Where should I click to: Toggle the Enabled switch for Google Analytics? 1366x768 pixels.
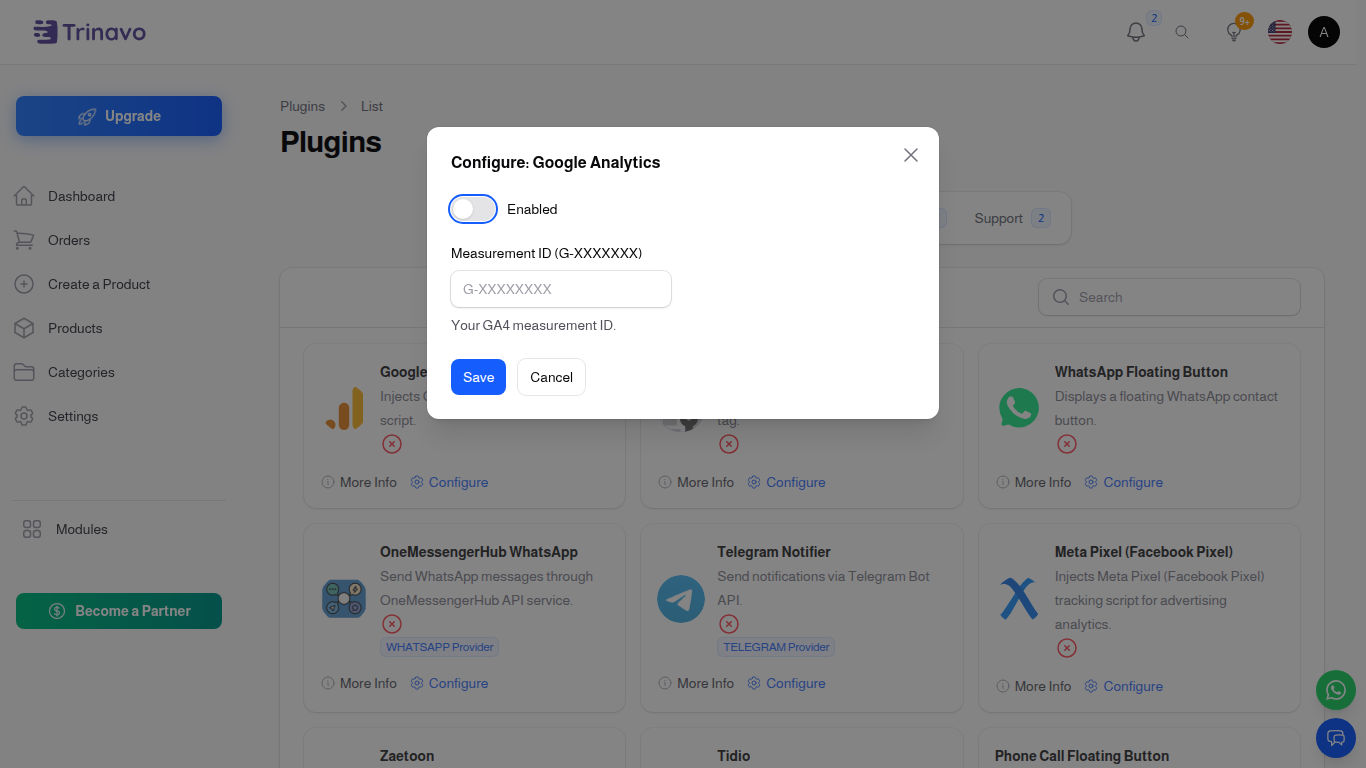coord(473,209)
